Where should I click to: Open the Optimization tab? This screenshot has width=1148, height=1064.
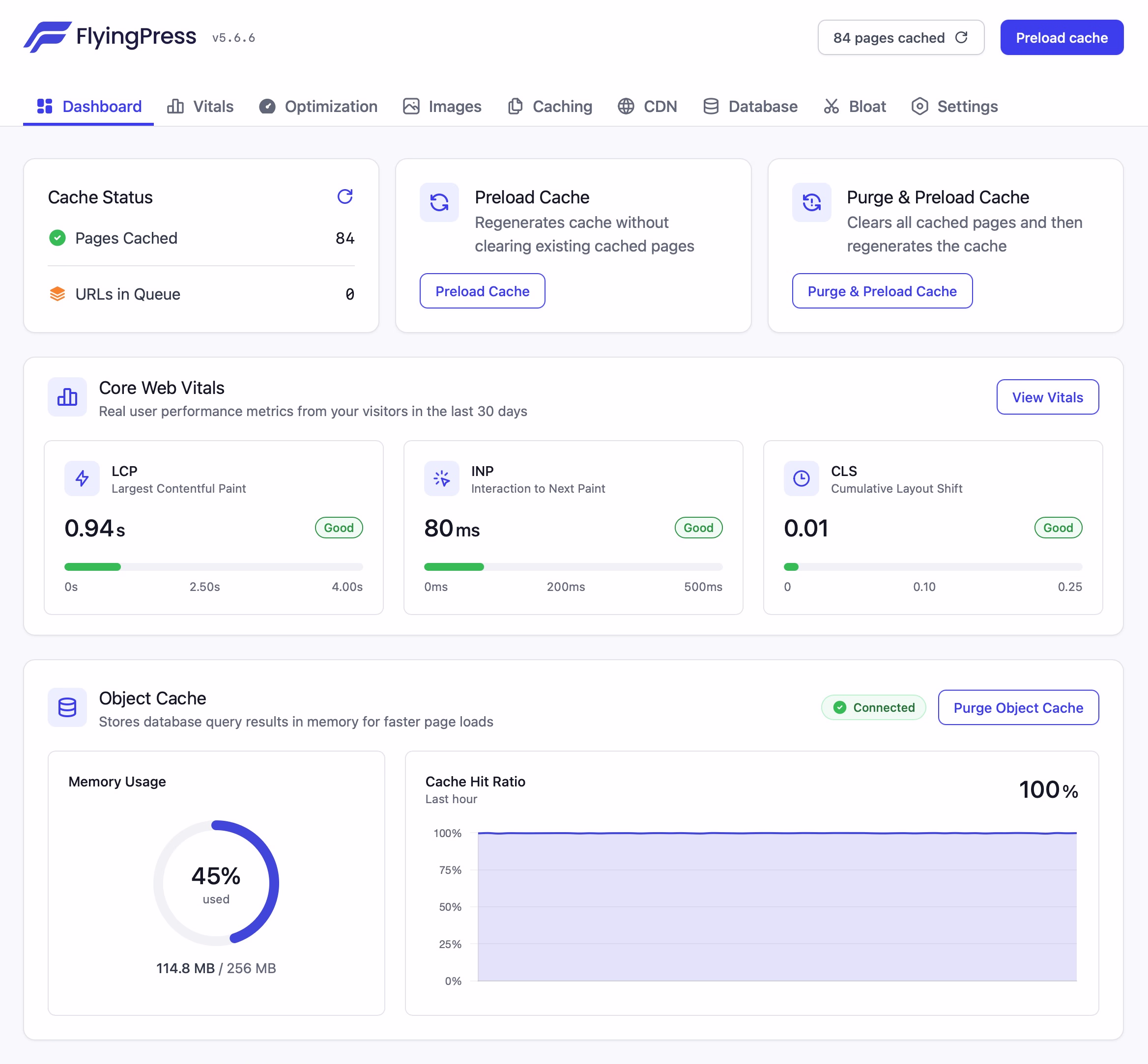pyautogui.click(x=318, y=106)
